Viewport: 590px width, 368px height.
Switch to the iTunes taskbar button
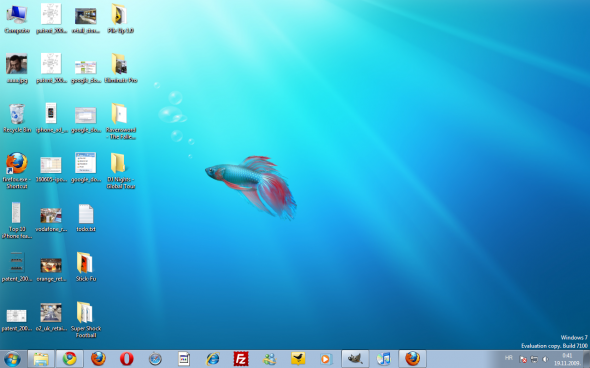click(383, 359)
